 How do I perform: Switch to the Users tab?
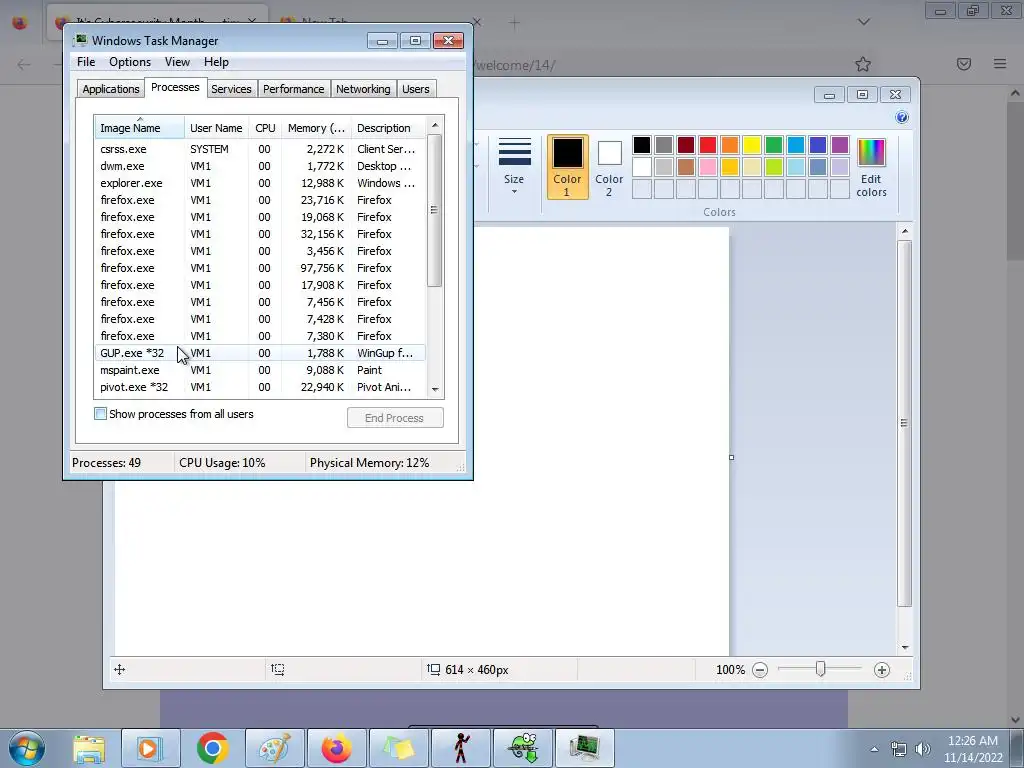click(x=416, y=89)
